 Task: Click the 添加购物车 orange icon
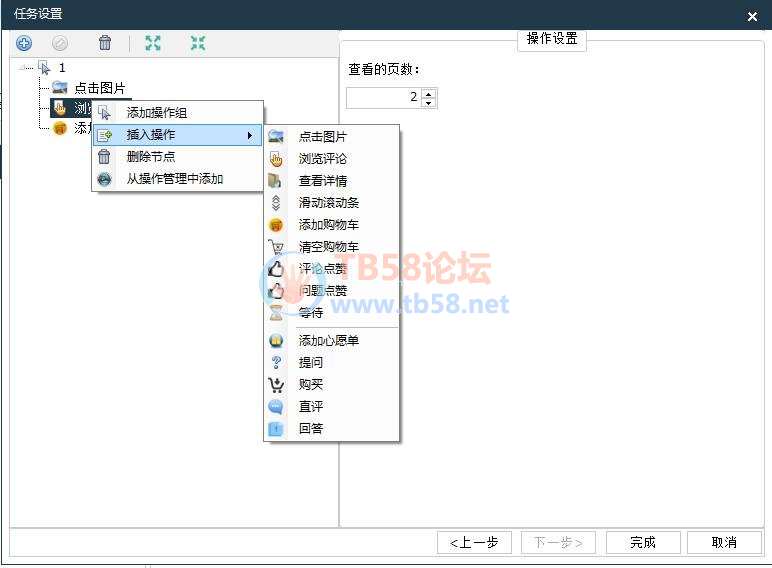click(x=276, y=225)
